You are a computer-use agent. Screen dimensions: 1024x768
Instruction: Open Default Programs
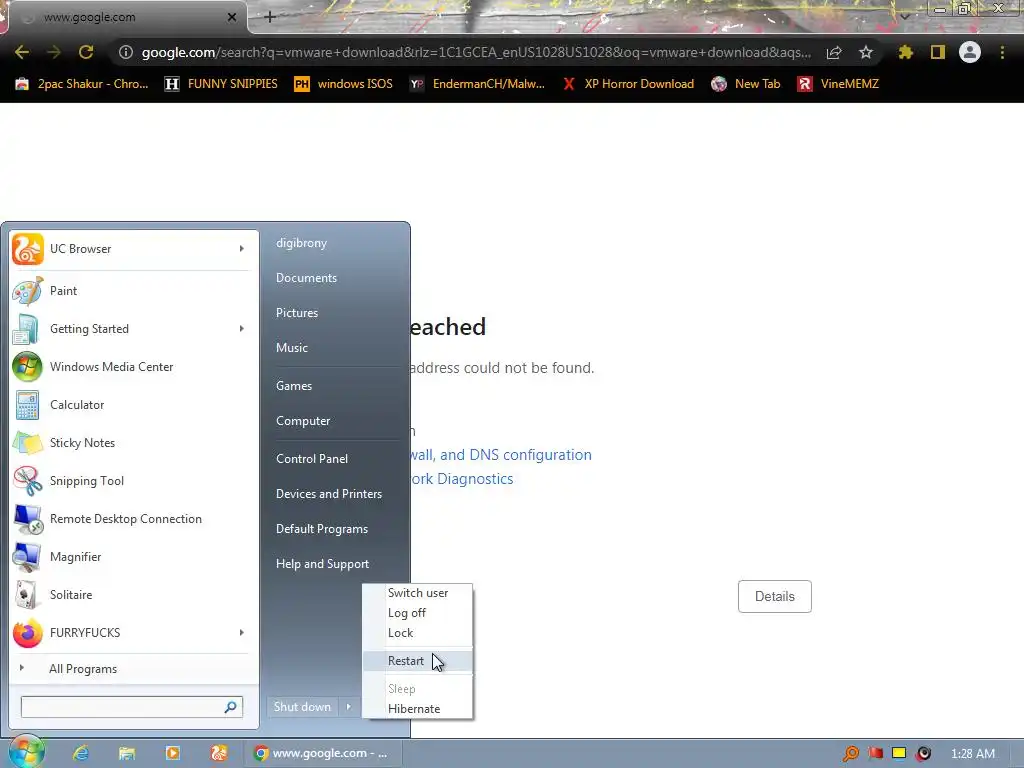322,529
